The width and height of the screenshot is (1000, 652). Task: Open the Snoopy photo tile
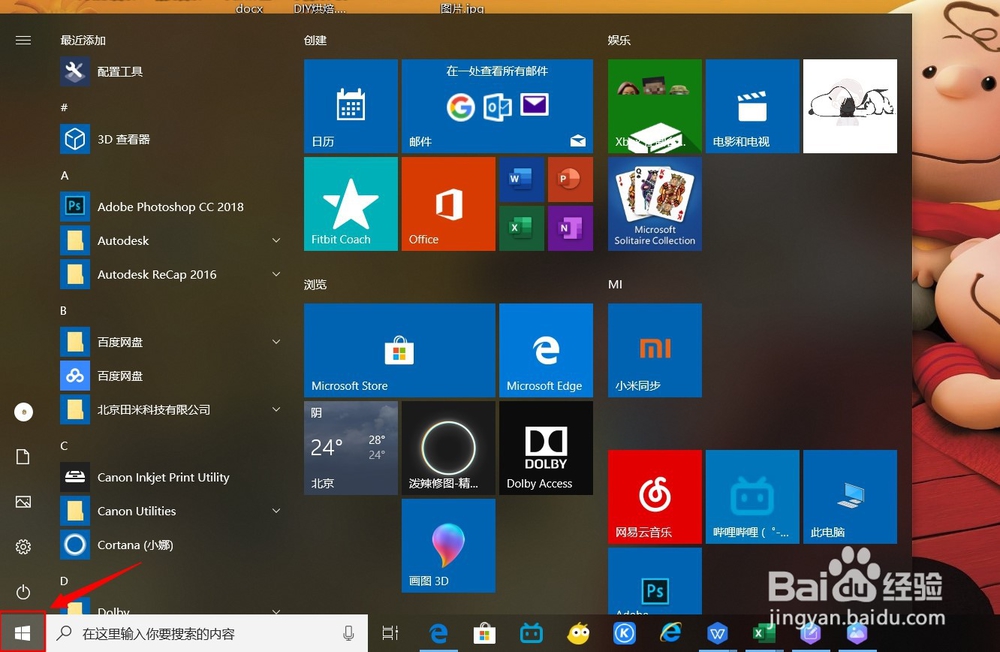tap(849, 106)
